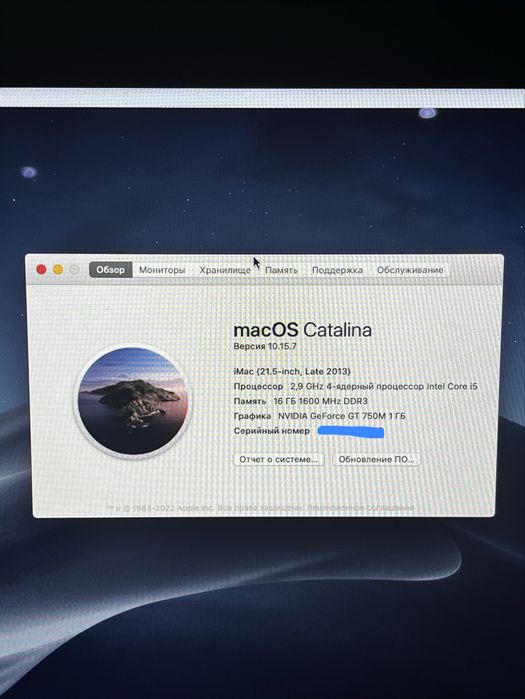Open Обновление ПО... software update
Viewport: 525px width, 699px height.
(377, 459)
